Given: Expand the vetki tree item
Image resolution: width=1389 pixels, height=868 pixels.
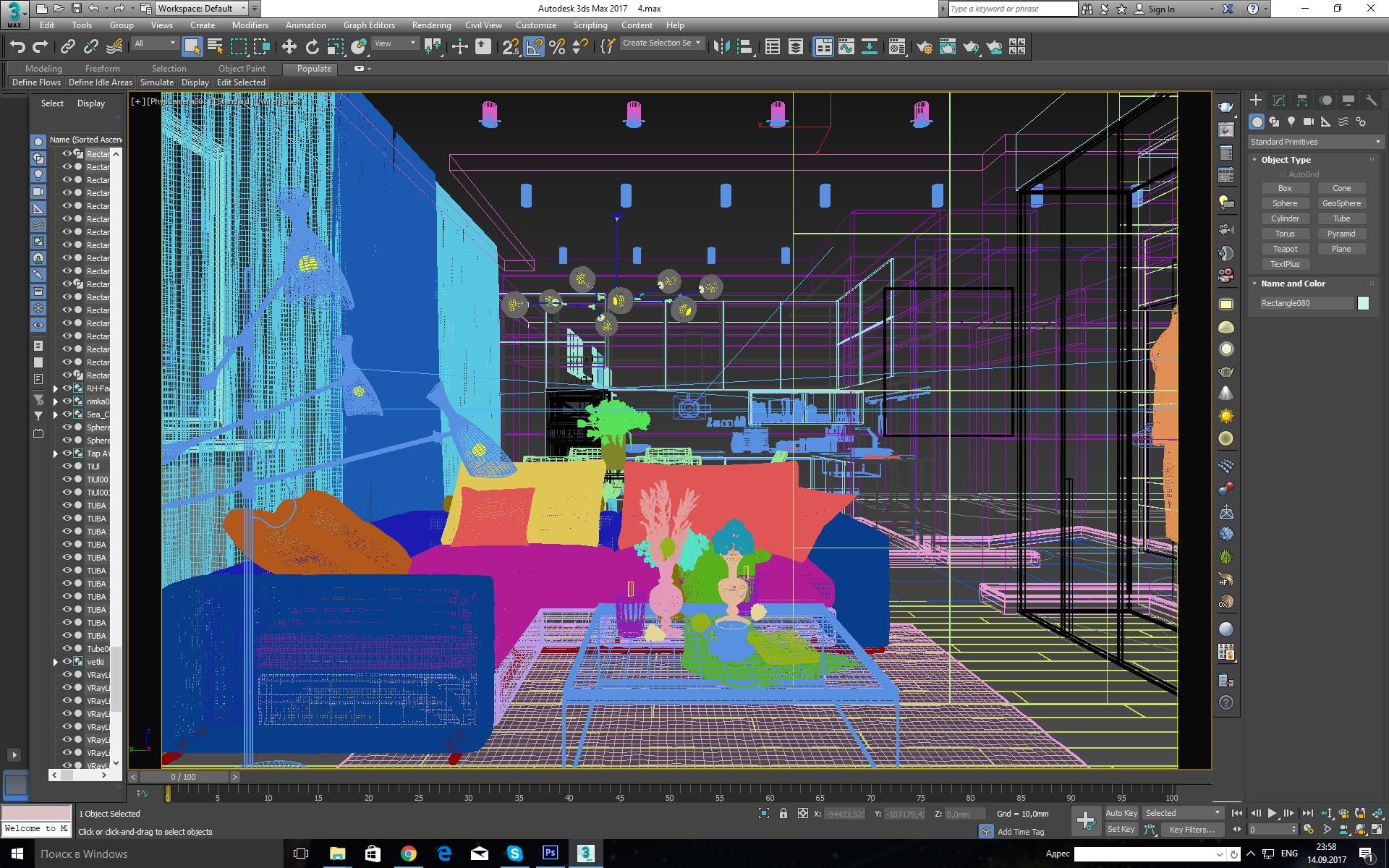Looking at the screenshot, I should (56, 662).
